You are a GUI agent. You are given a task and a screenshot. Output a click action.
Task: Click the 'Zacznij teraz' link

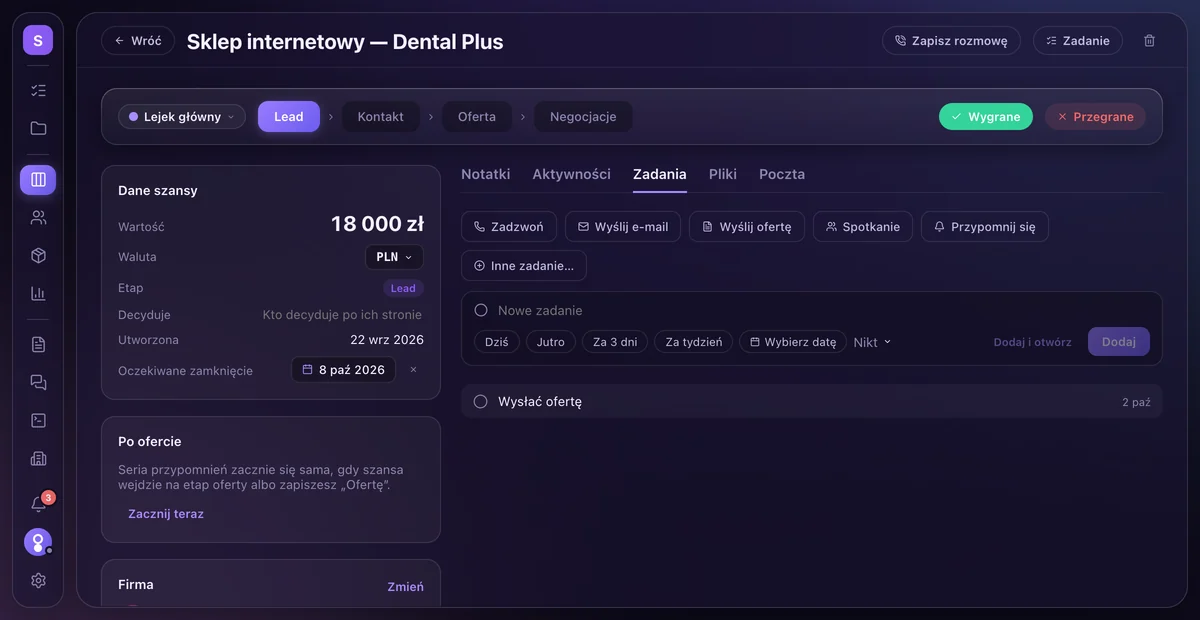166,514
